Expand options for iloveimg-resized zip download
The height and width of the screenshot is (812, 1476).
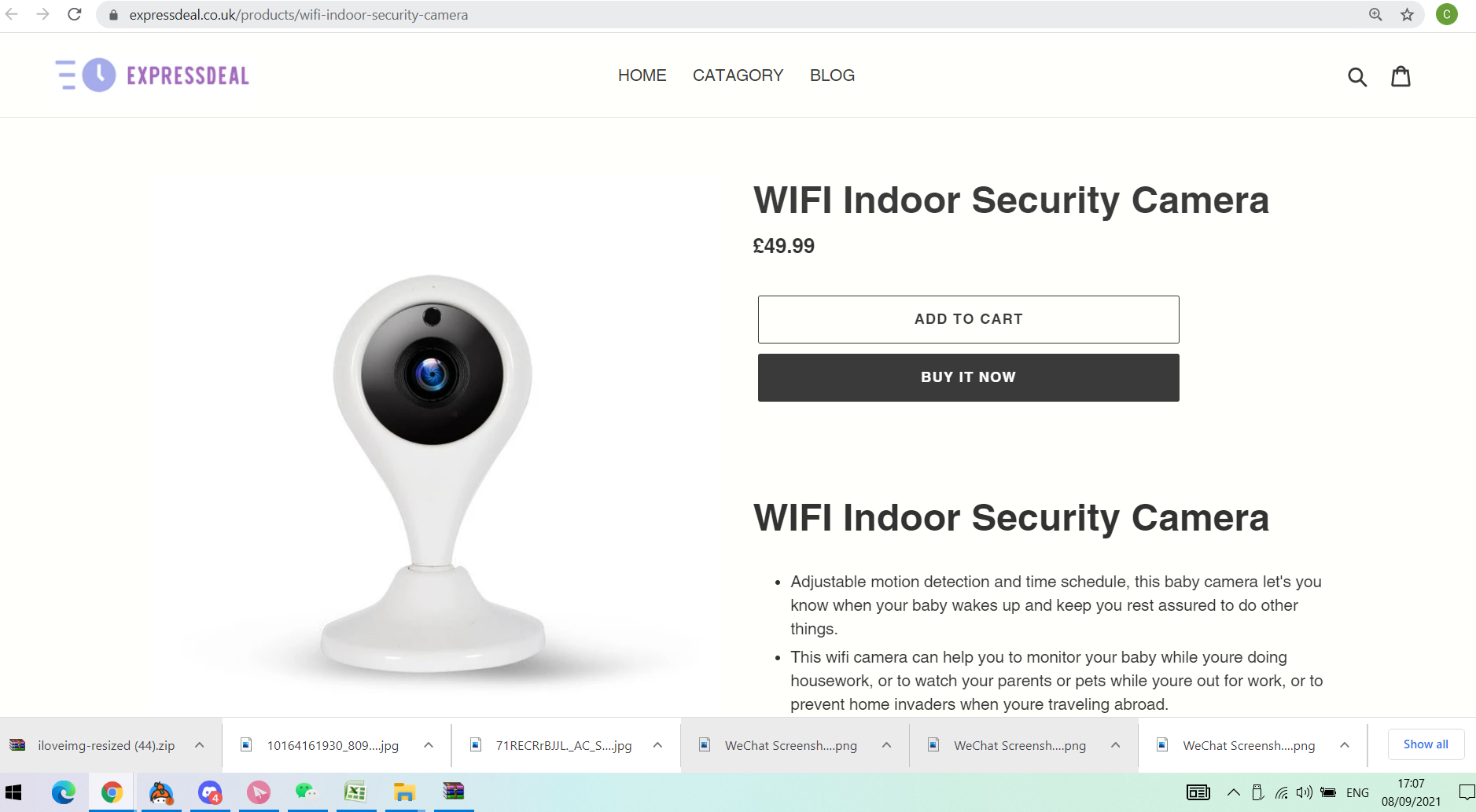tap(200, 745)
